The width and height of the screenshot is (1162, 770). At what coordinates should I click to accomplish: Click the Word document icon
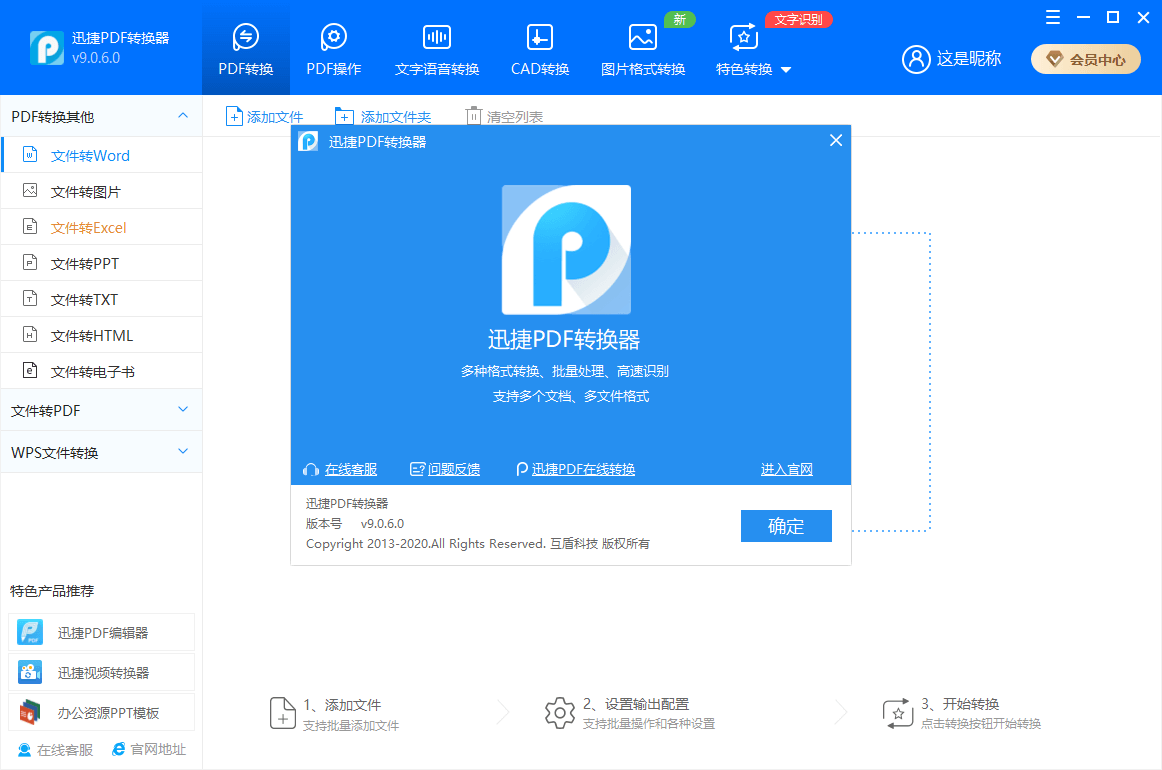coord(30,154)
